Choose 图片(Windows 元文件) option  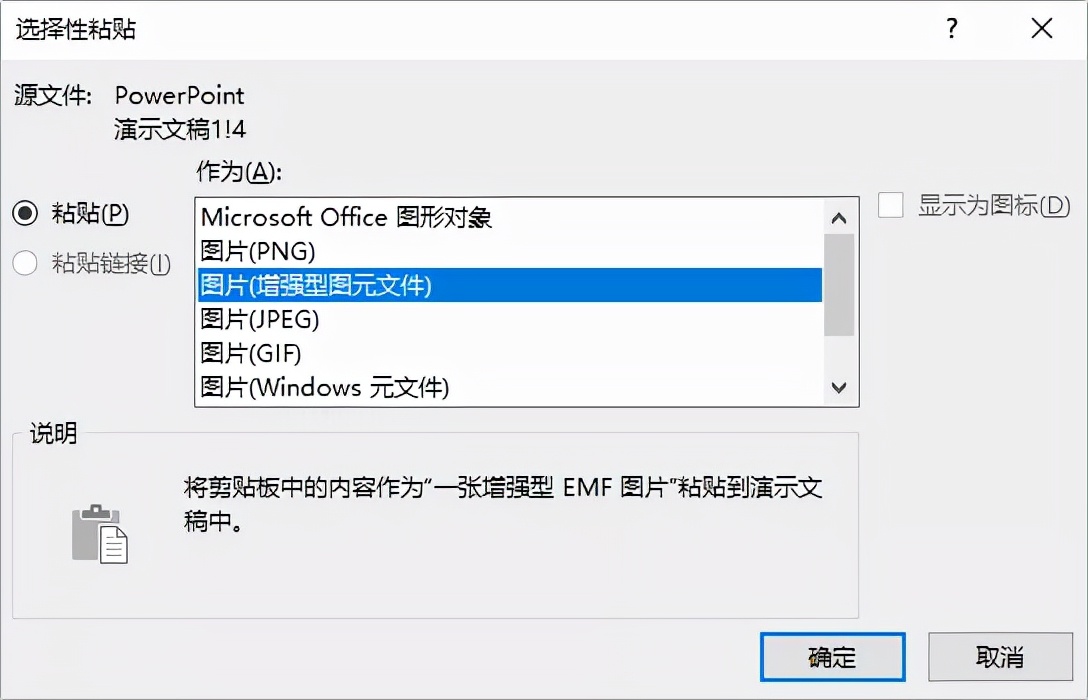(x=509, y=387)
